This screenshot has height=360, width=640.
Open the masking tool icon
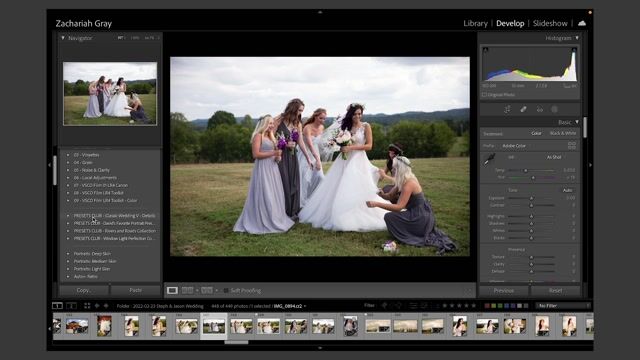click(555, 109)
